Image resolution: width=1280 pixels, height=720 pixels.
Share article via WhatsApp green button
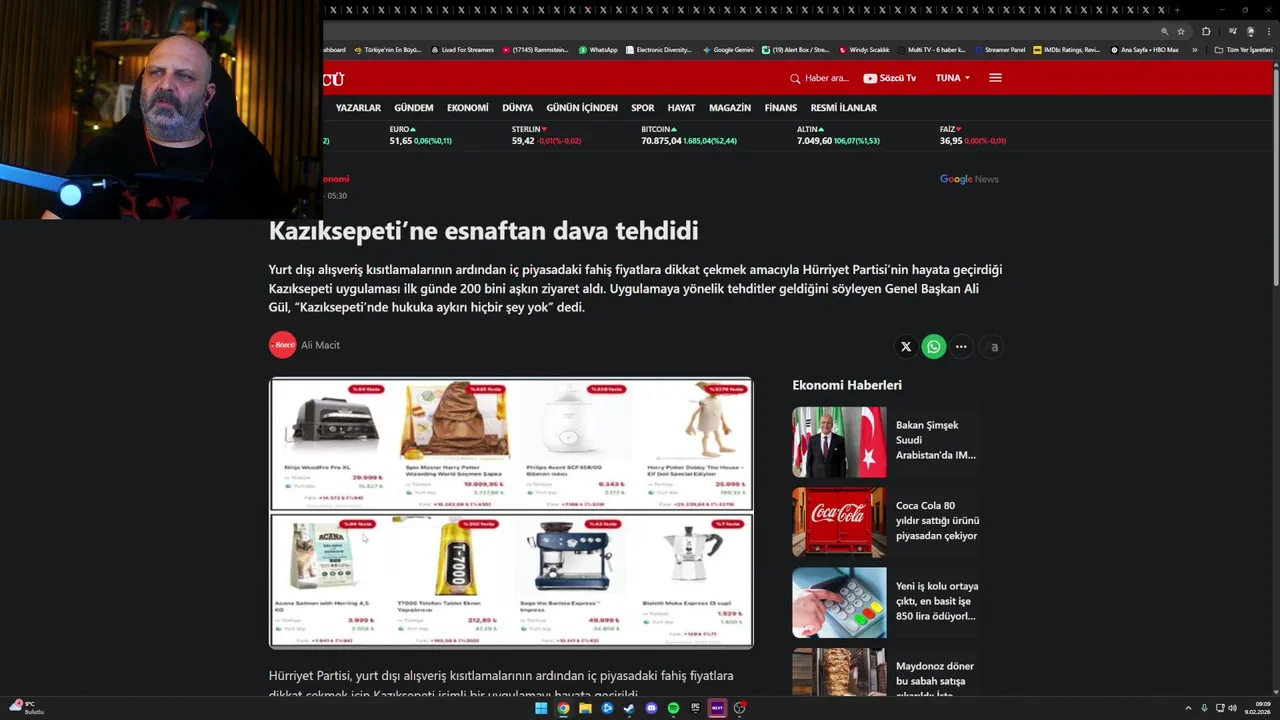(x=934, y=347)
